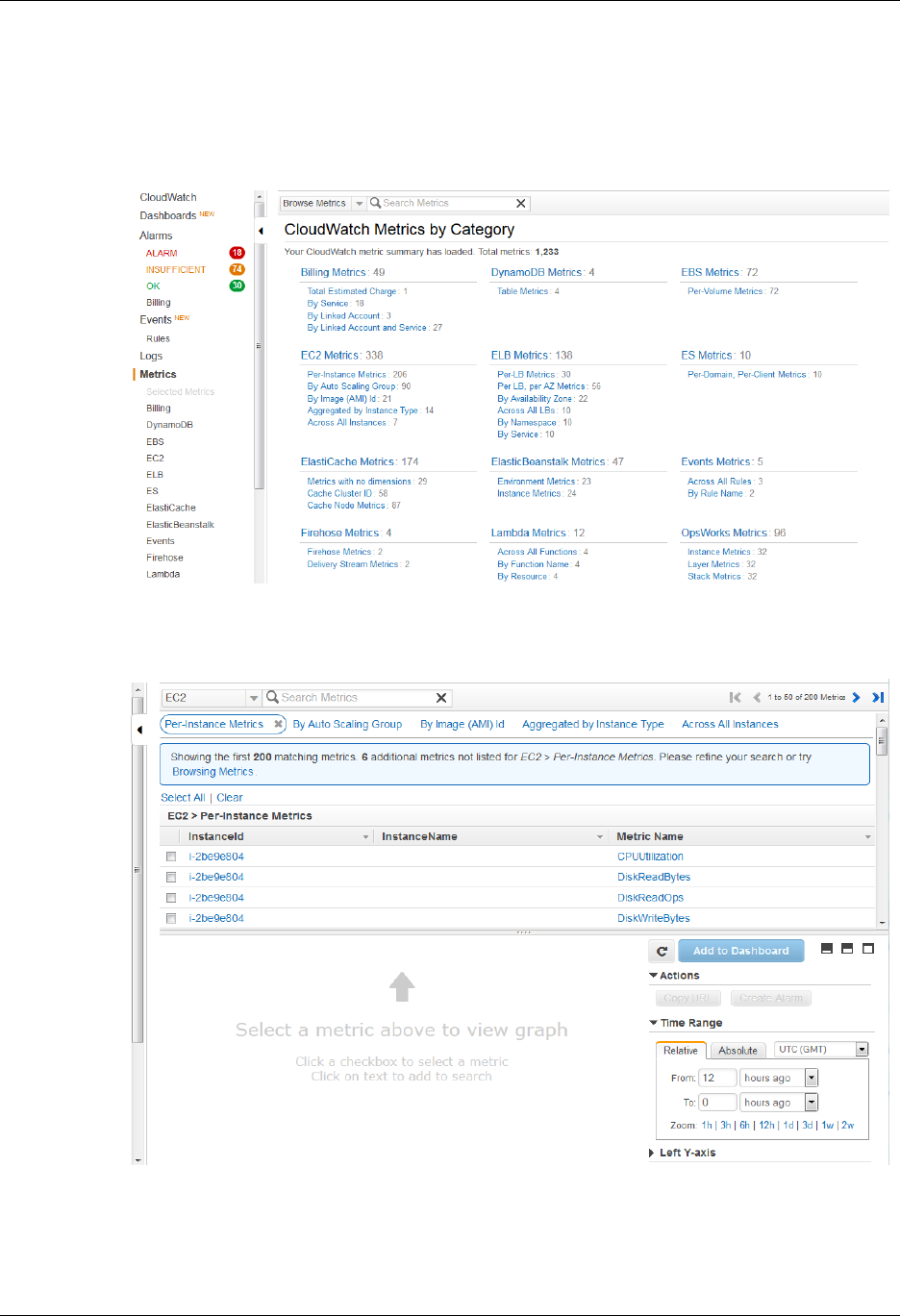
Task: Click the Add to Dashboard button
Action: (740, 951)
